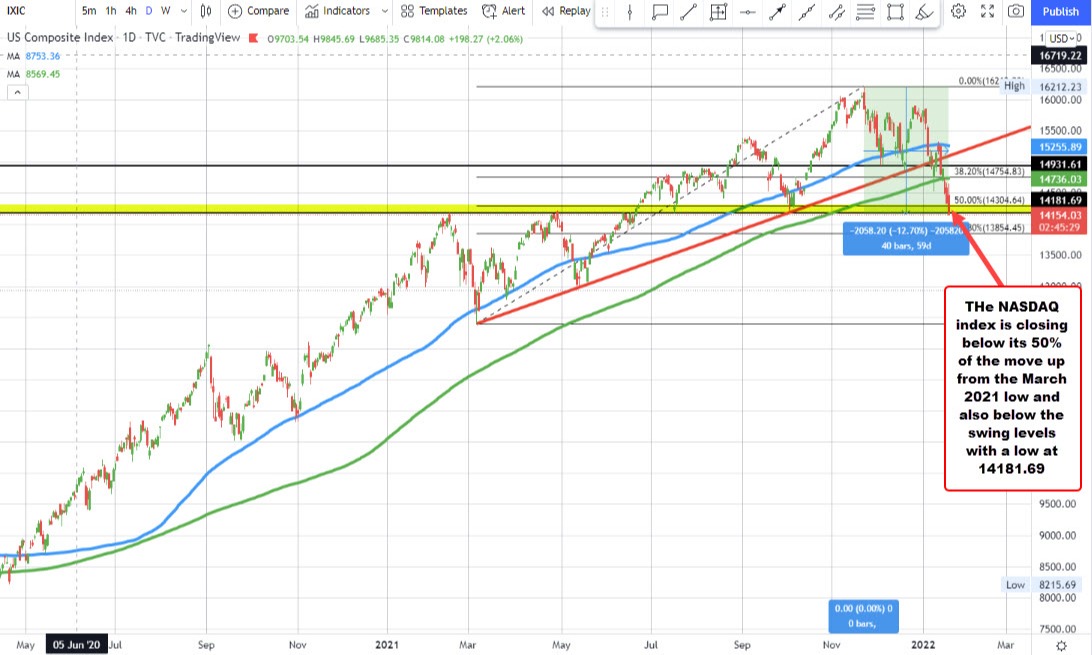Click the 05 Jun '20 date marker
The height and width of the screenshot is (655, 1092).
click(76, 645)
